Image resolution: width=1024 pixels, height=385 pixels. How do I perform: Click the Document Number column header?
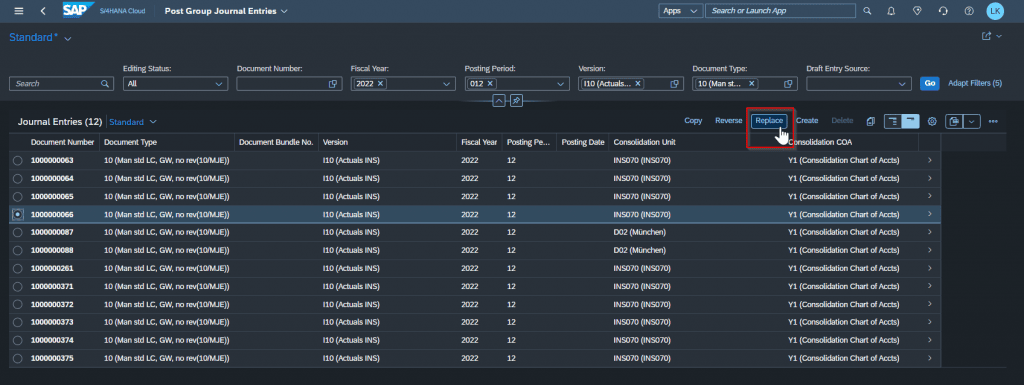[x=63, y=142]
